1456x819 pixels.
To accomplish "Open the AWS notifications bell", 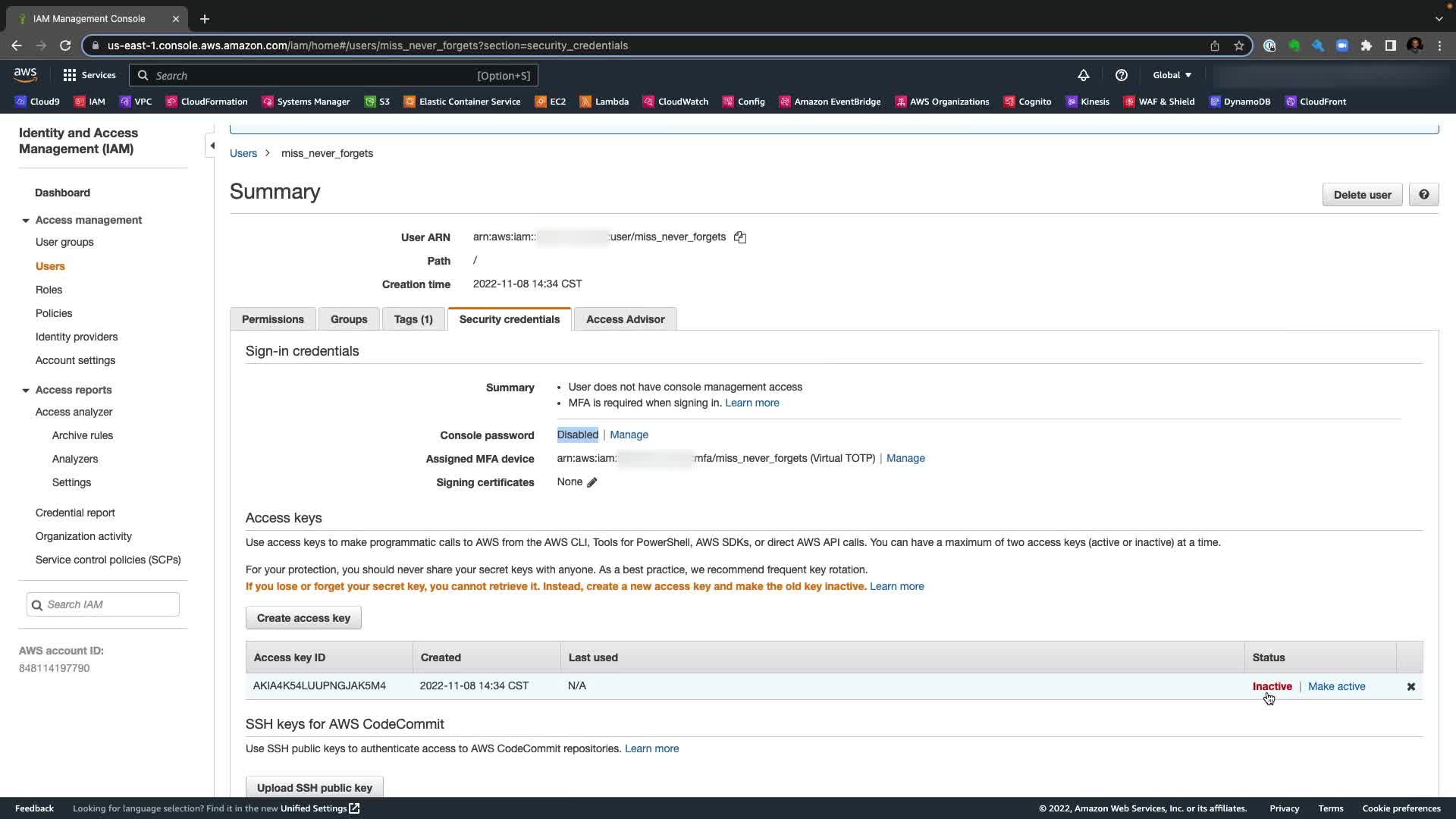I will click(x=1084, y=75).
